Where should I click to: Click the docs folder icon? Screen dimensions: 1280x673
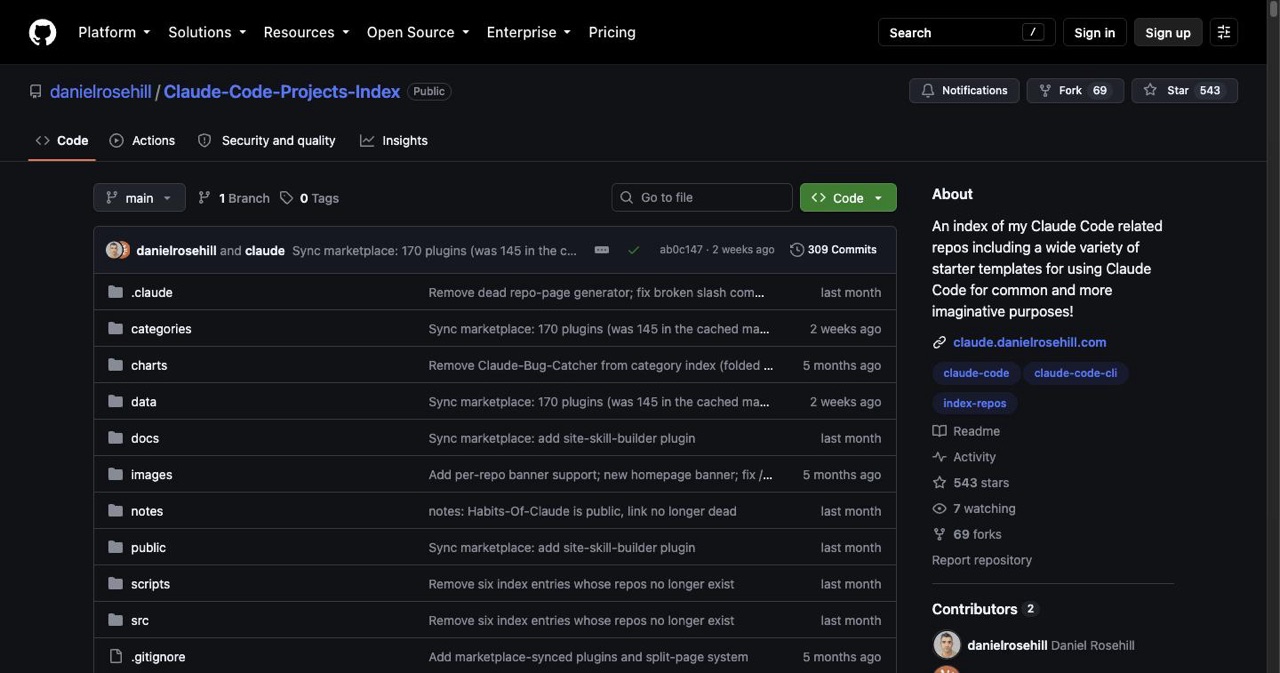click(x=115, y=438)
